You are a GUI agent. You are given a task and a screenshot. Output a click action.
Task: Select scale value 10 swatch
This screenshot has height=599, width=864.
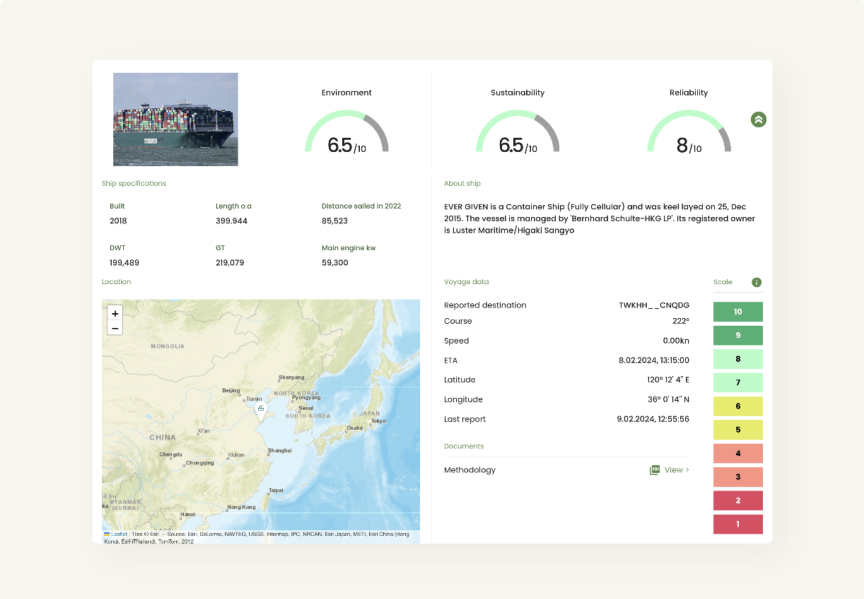(x=738, y=311)
